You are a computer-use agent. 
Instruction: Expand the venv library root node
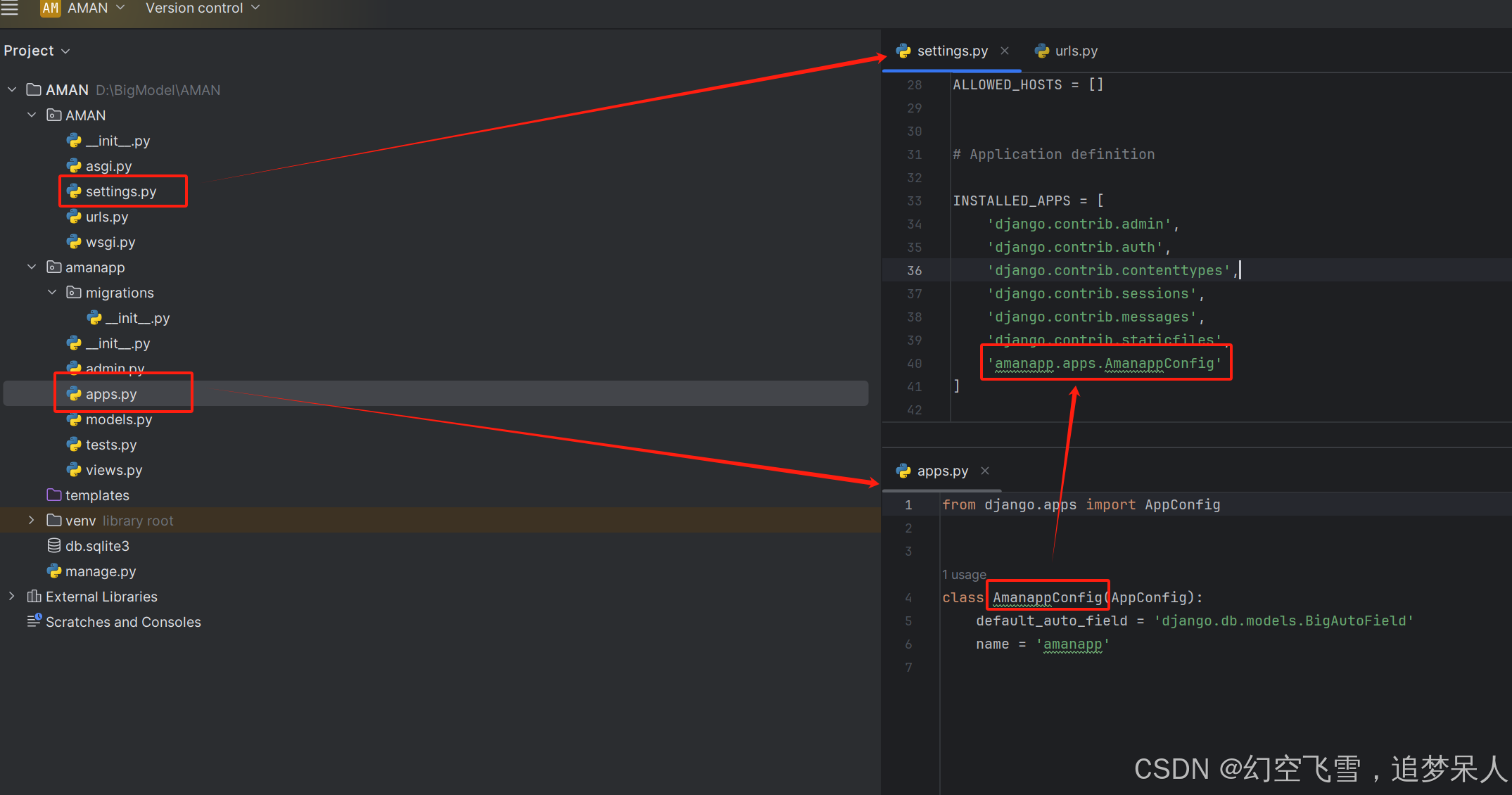(30, 520)
